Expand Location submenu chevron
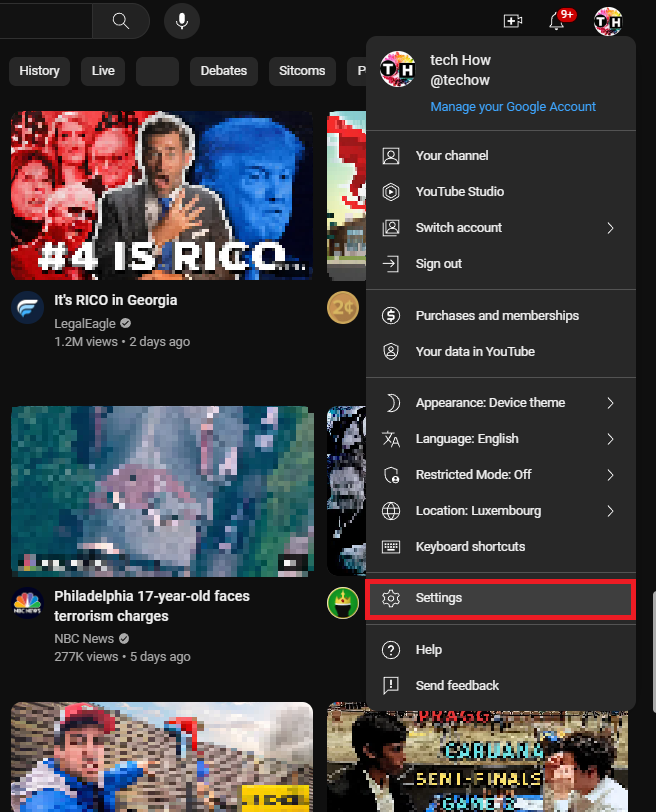 610,511
